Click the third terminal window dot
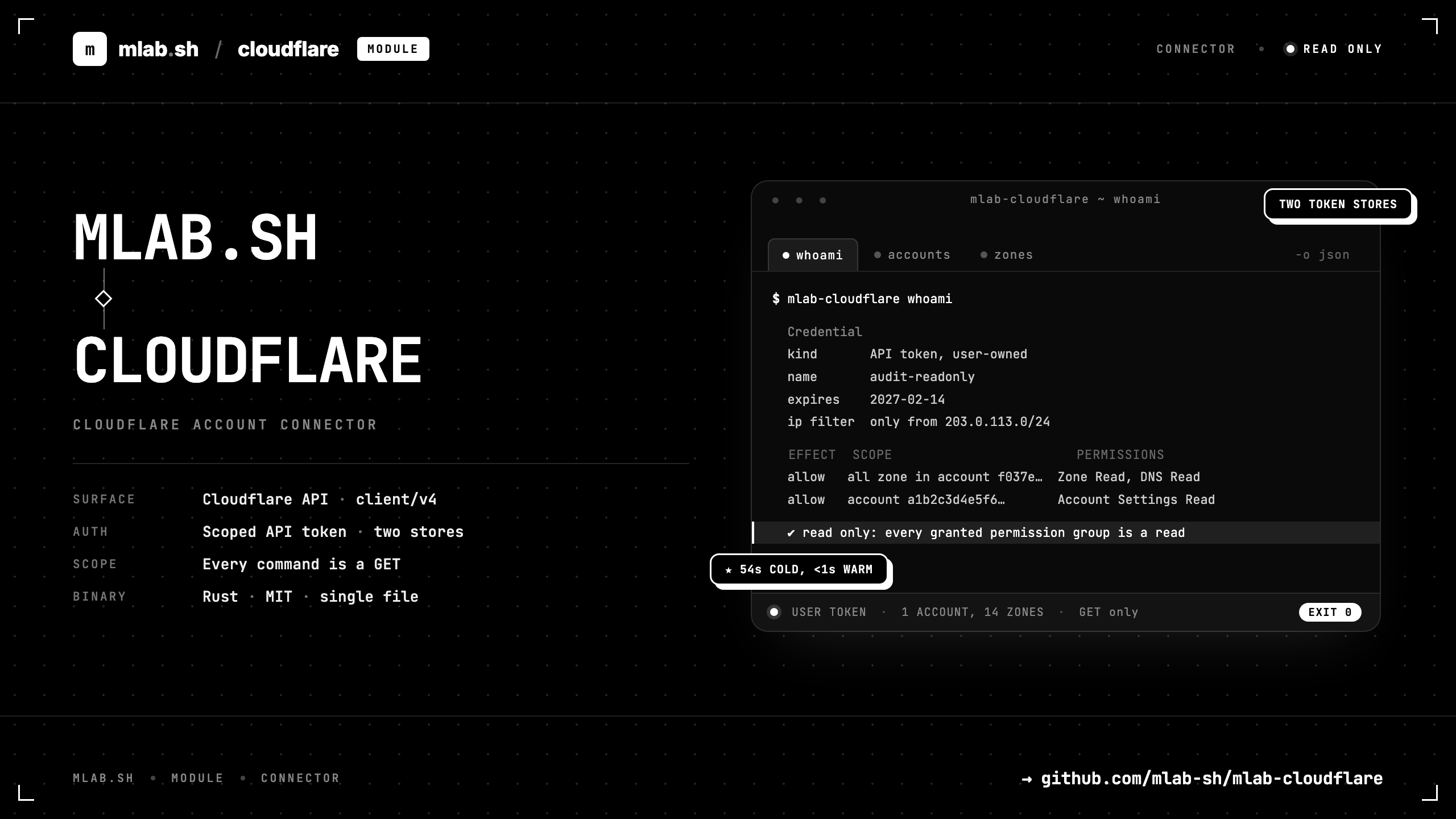 click(822, 200)
